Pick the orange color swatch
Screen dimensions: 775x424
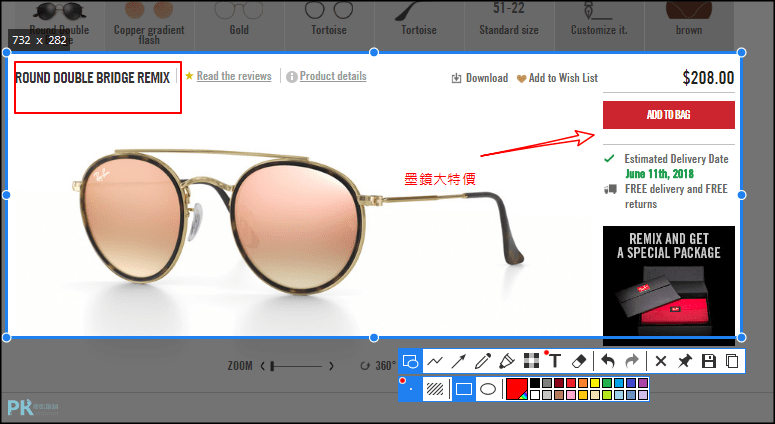tap(583, 383)
